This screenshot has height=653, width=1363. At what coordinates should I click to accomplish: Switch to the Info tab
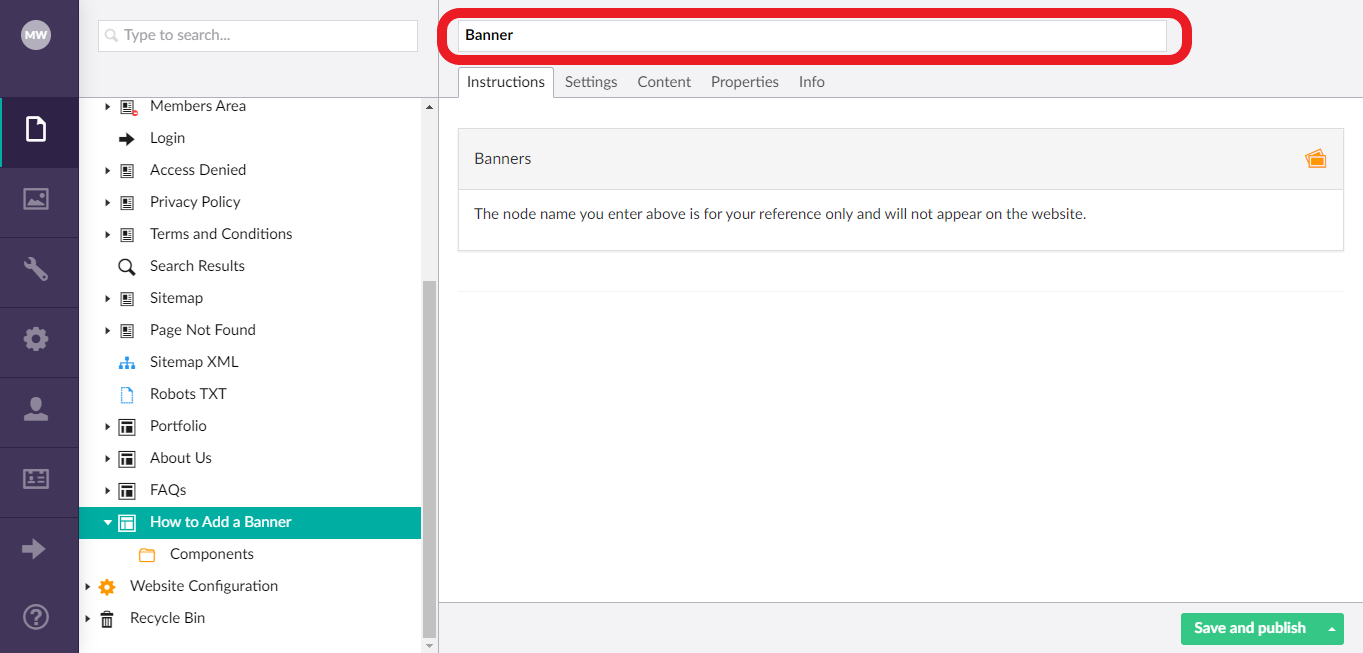click(812, 82)
